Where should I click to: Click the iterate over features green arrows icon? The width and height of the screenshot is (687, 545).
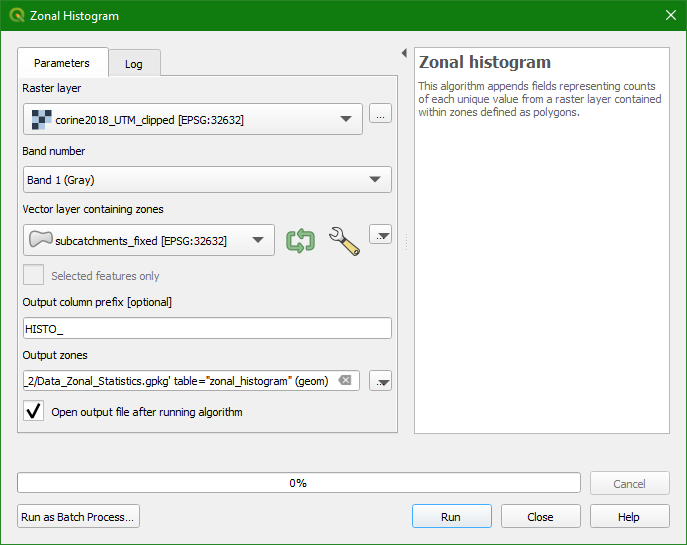(x=300, y=241)
